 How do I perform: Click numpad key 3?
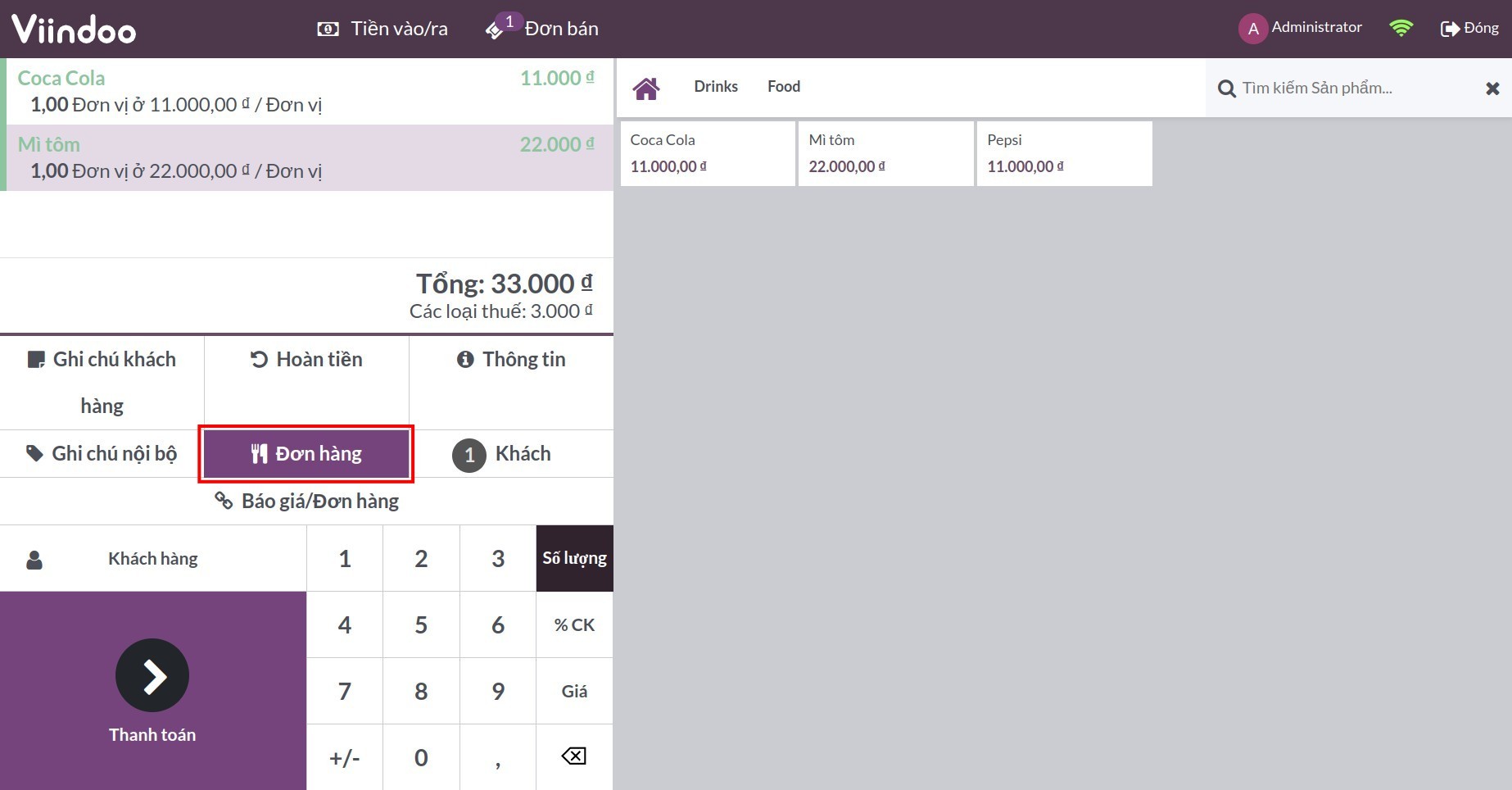498,558
